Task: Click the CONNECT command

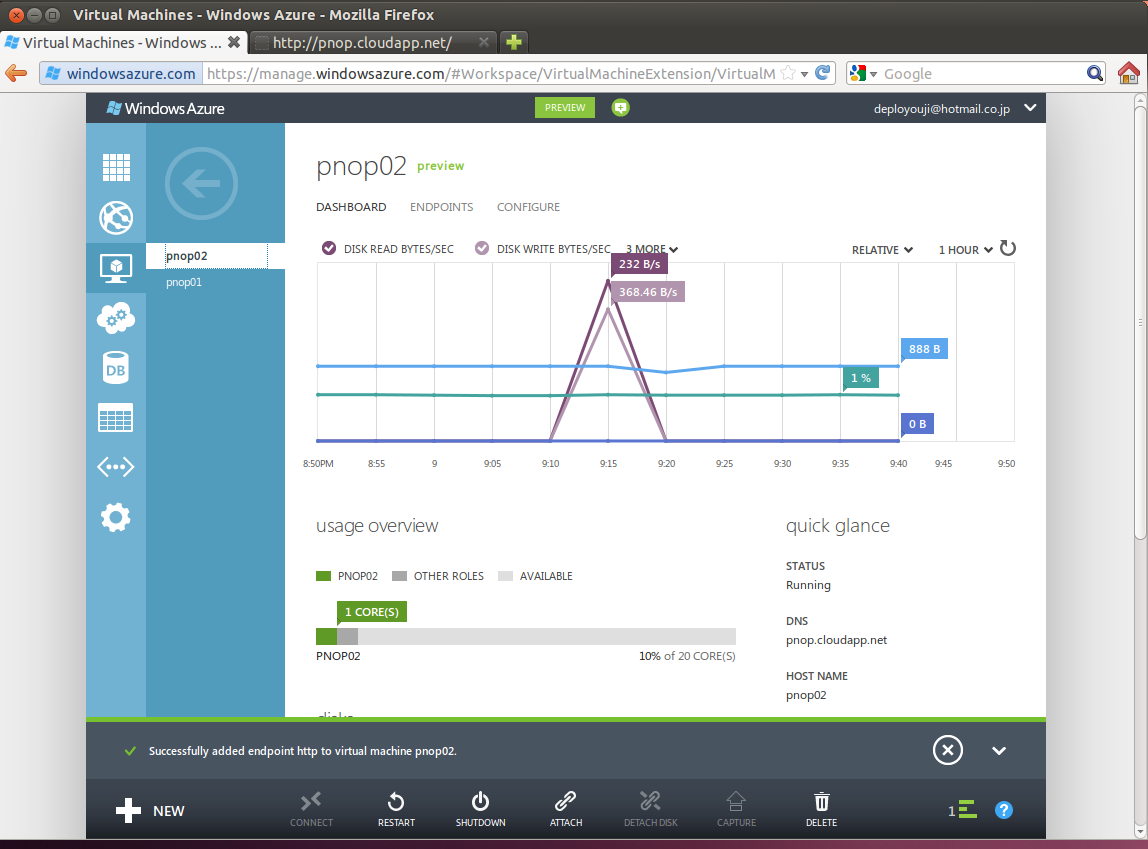Action: tap(311, 809)
